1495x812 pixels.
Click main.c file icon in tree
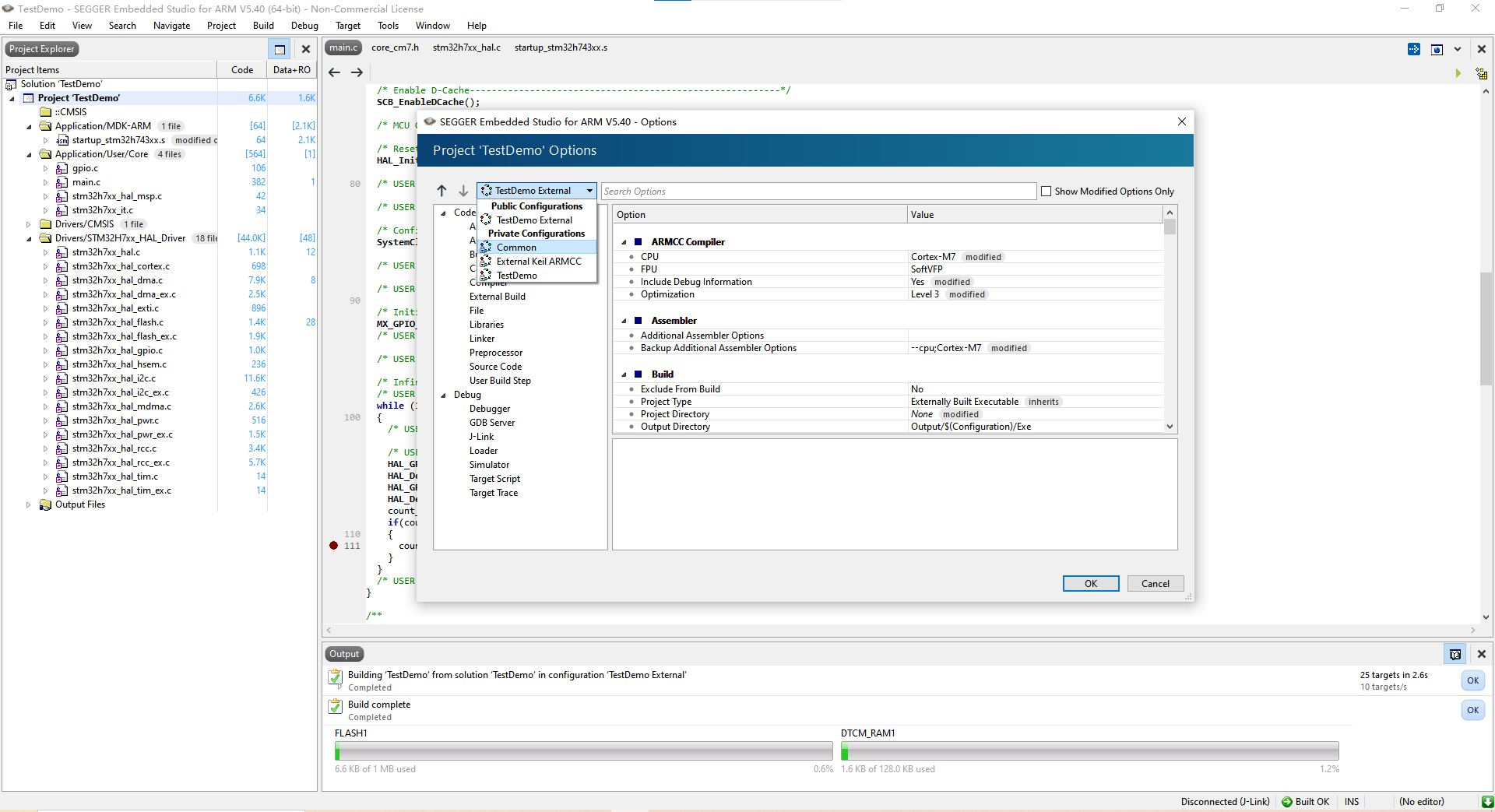(62, 182)
